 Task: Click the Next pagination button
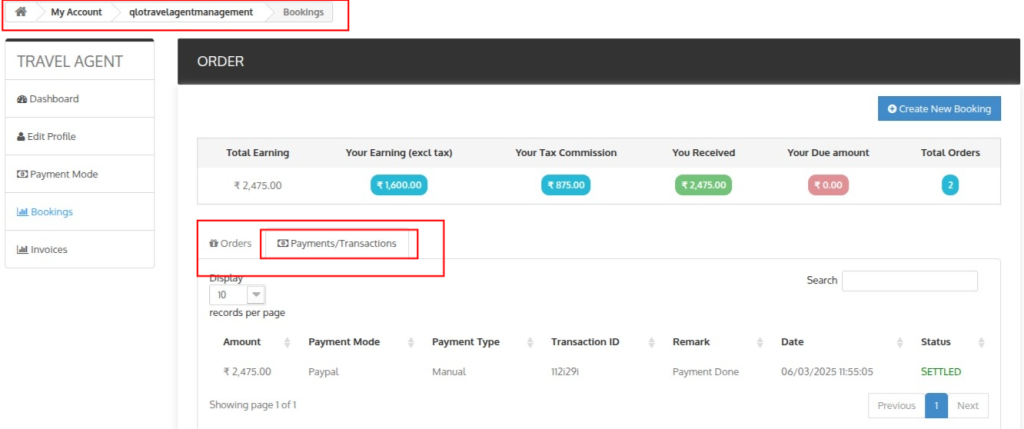coord(968,405)
